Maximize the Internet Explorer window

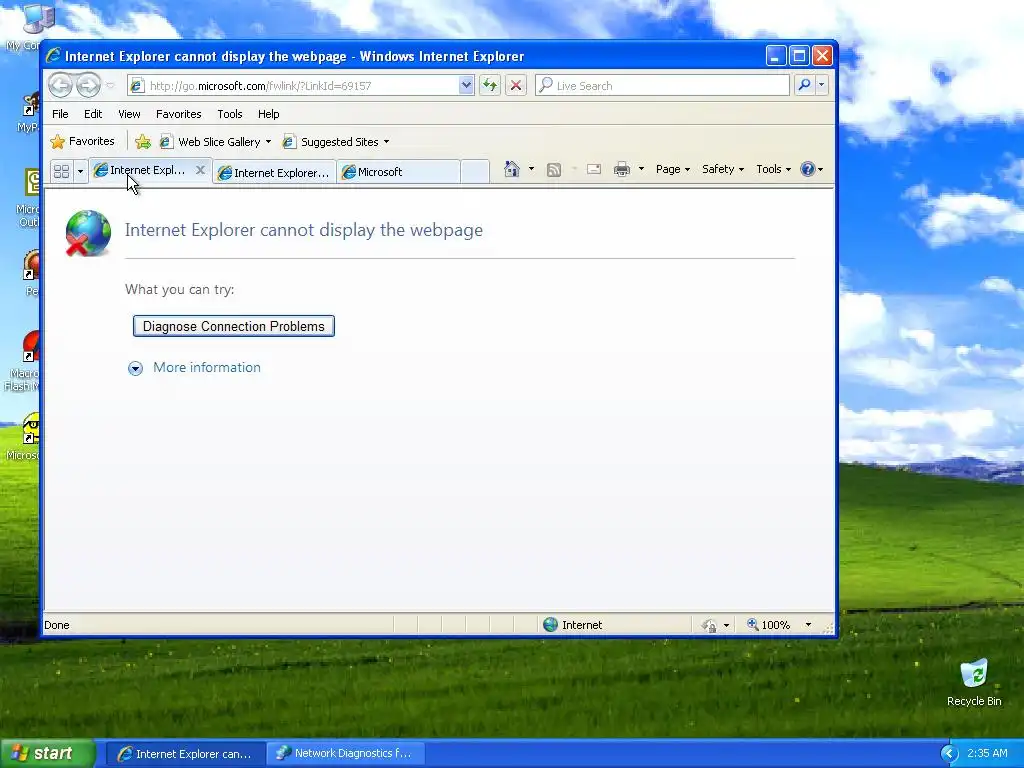click(799, 56)
